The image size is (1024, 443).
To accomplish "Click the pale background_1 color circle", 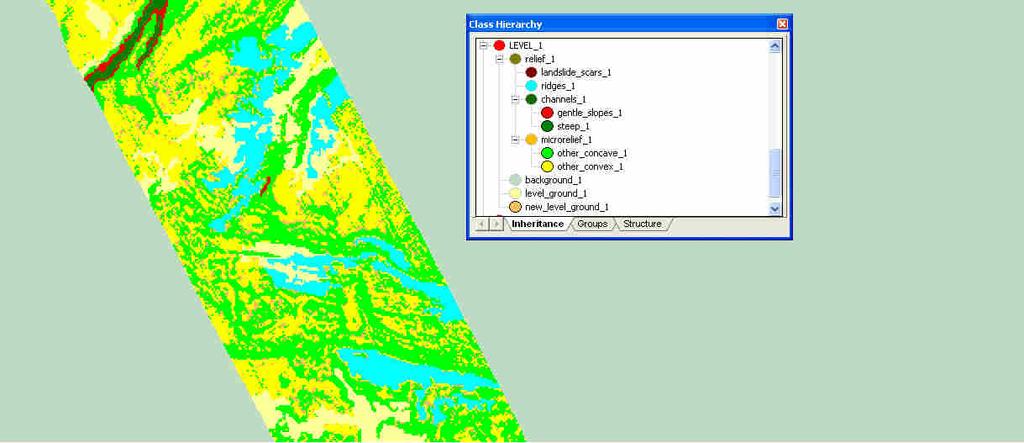I will [x=515, y=180].
